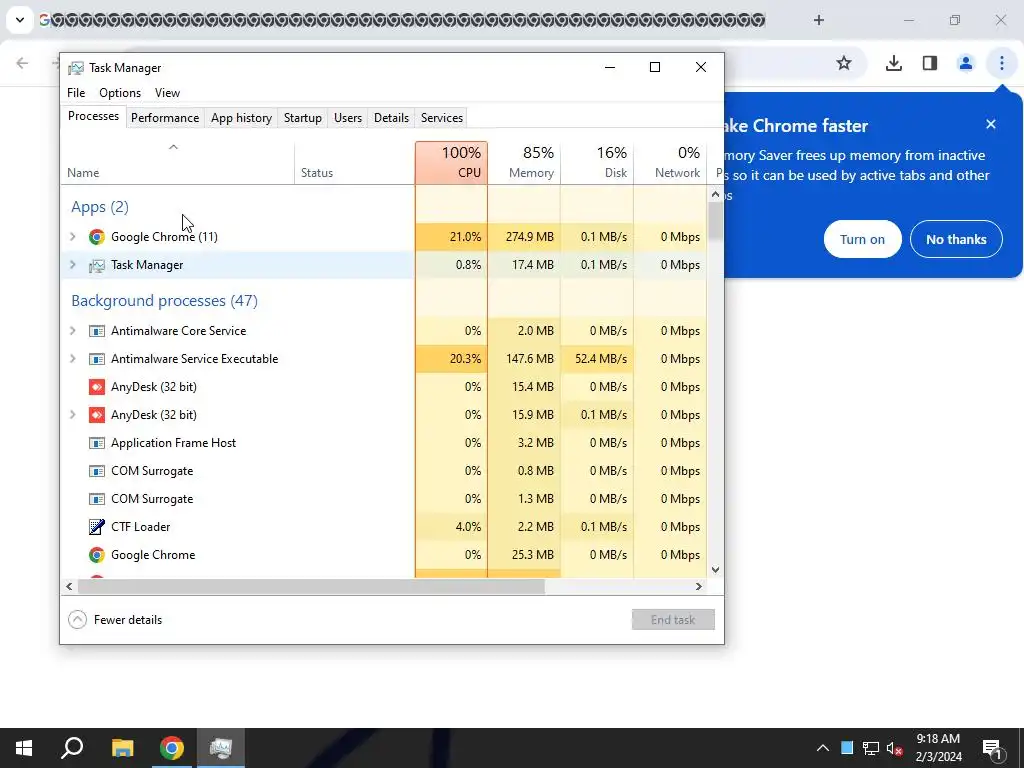Click horizontal scrollbar right arrow
The image size is (1024, 768).
tap(699, 586)
